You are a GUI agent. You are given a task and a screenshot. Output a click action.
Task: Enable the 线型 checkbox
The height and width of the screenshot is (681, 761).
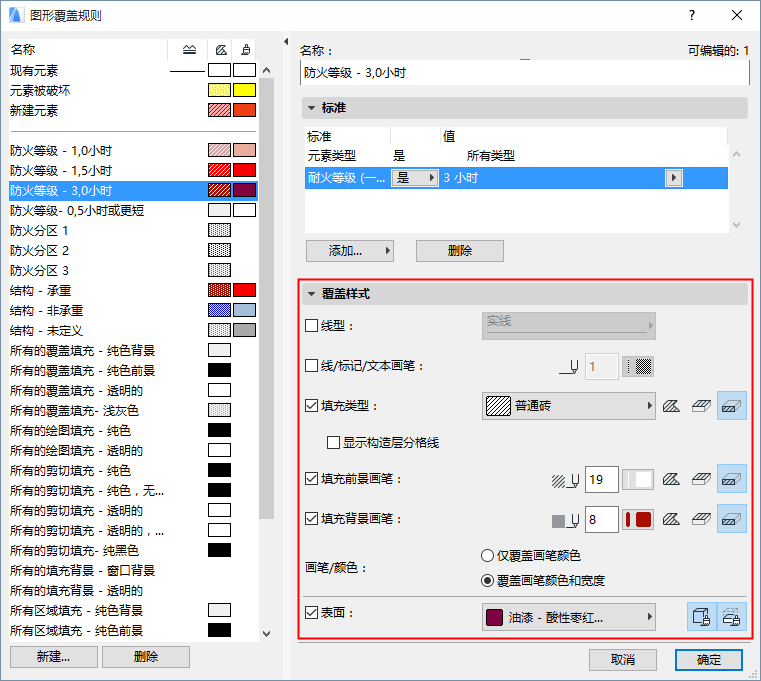coord(312,325)
